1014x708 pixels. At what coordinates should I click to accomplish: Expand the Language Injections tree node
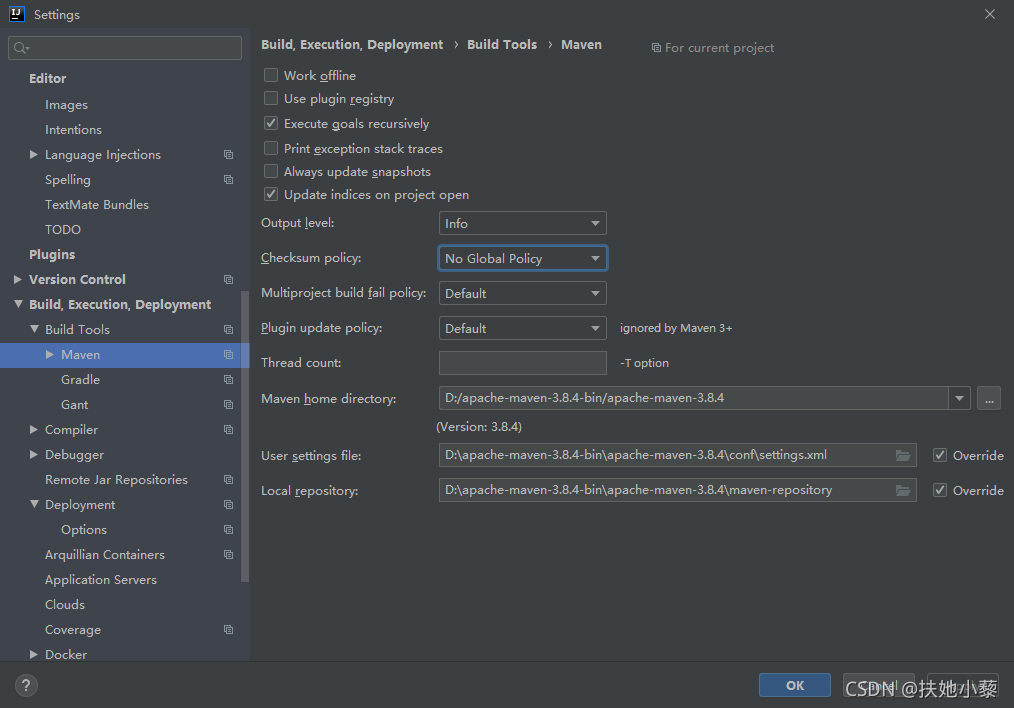34,155
